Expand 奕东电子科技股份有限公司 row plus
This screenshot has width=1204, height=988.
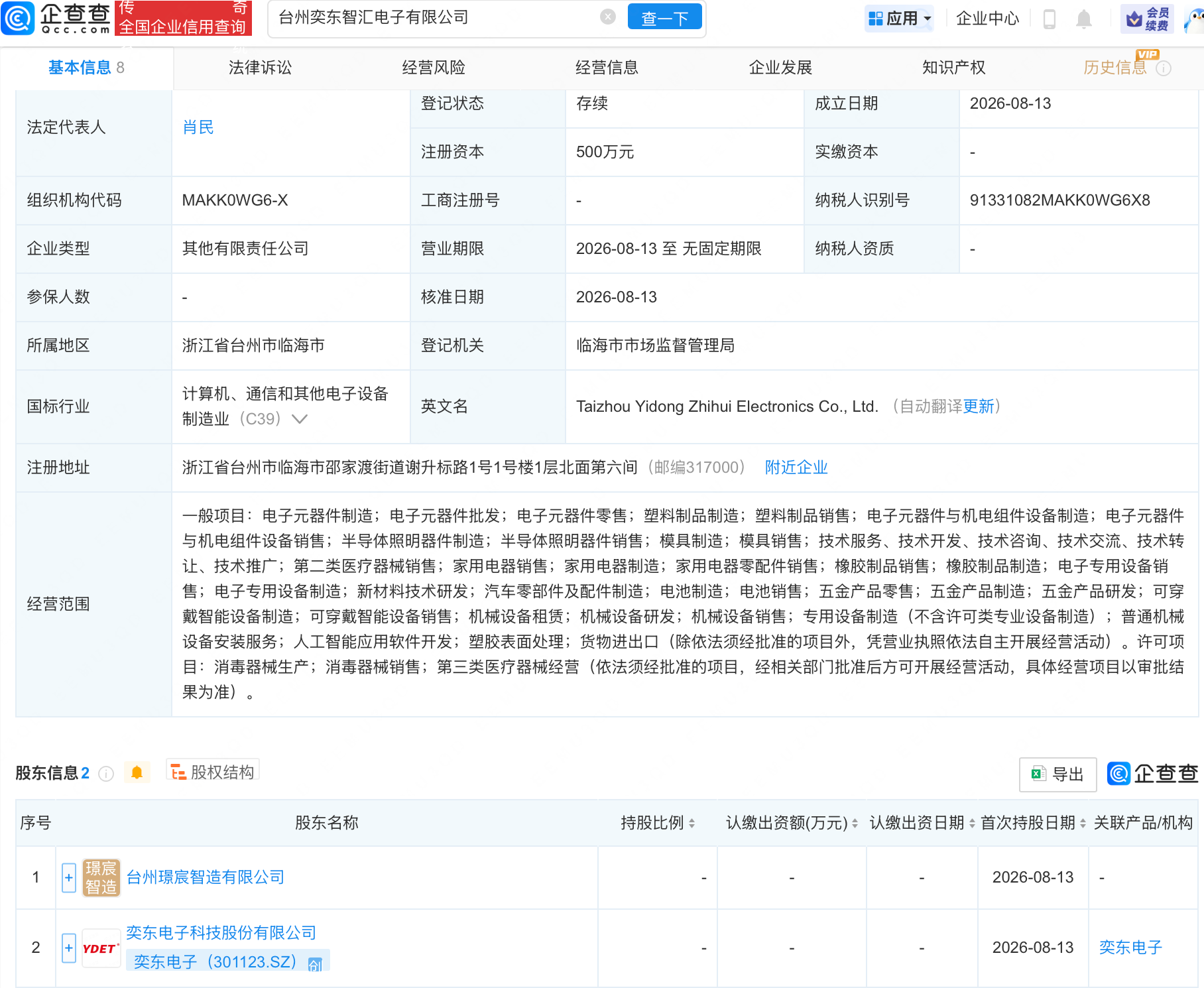tap(69, 948)
